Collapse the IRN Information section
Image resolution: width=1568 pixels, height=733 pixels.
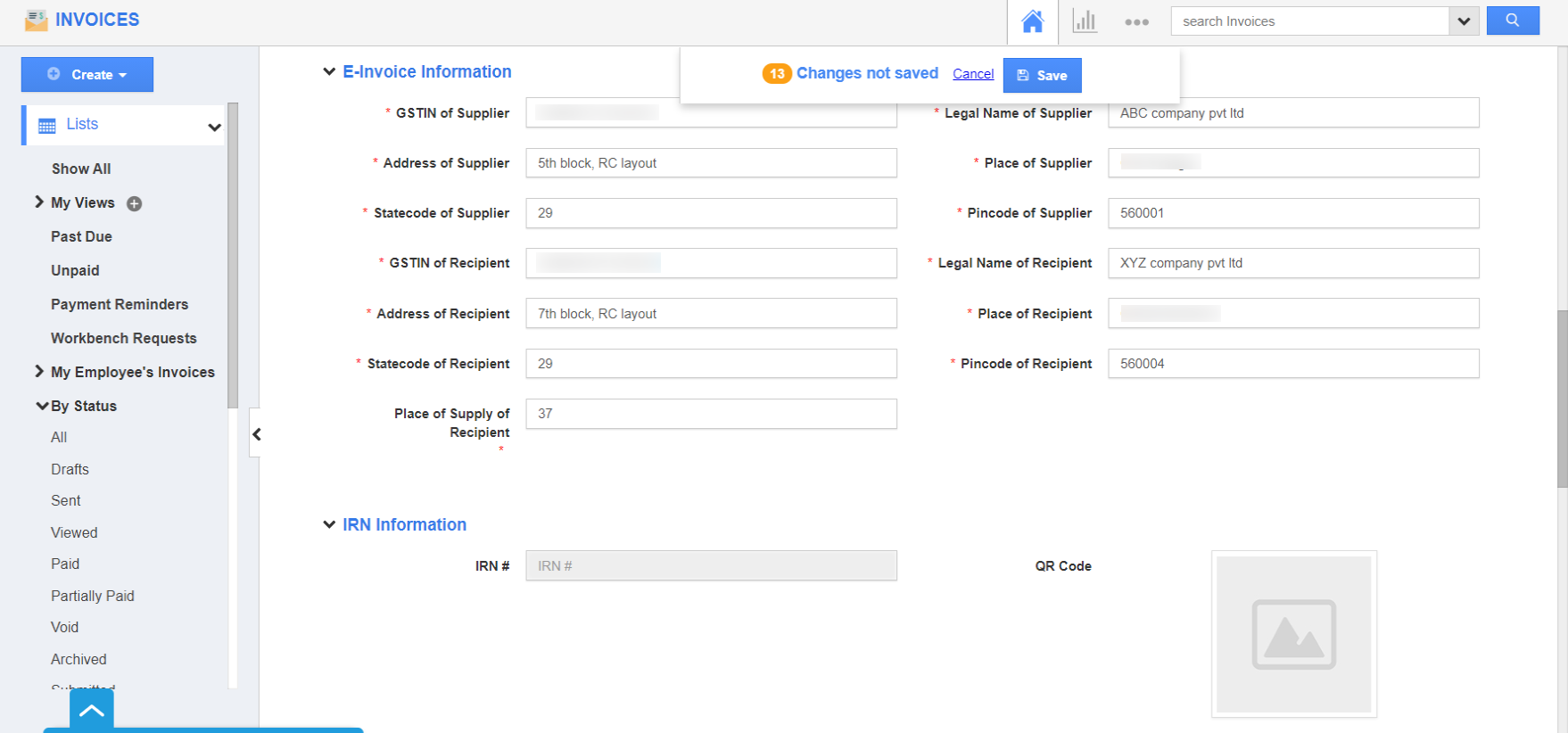[329, 525]
